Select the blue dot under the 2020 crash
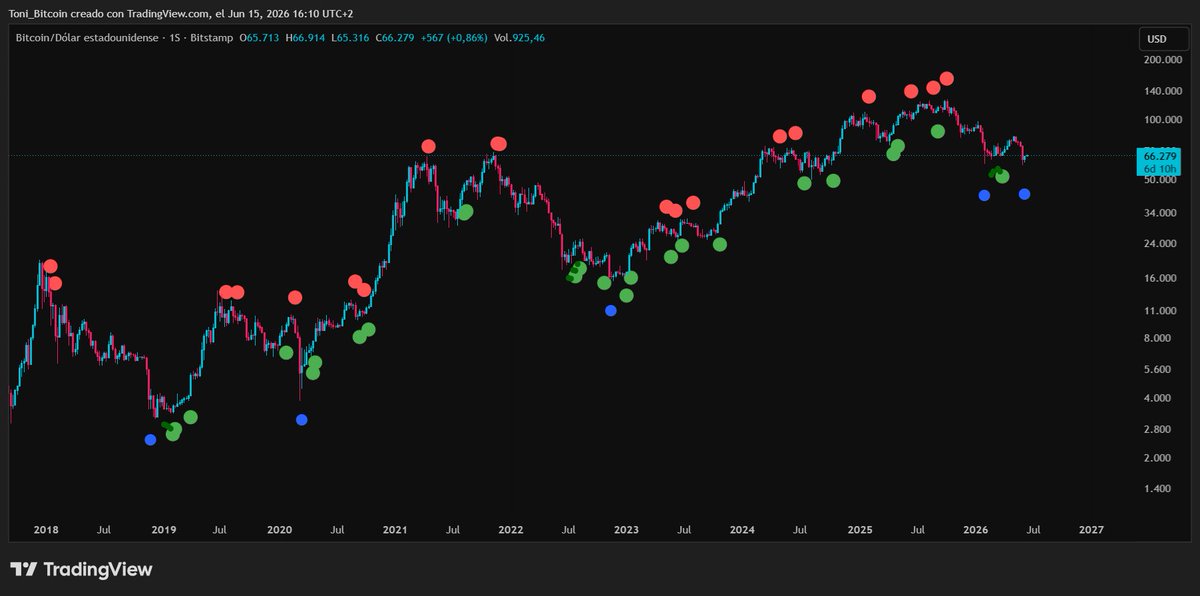This screenshot has width=1200, height=596. coord(302,420)
